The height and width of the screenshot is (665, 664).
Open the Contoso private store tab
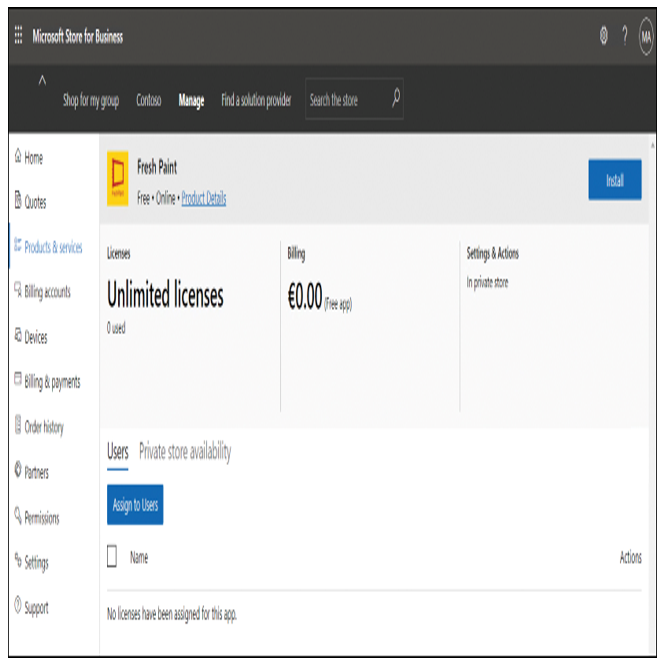(148, 100)
